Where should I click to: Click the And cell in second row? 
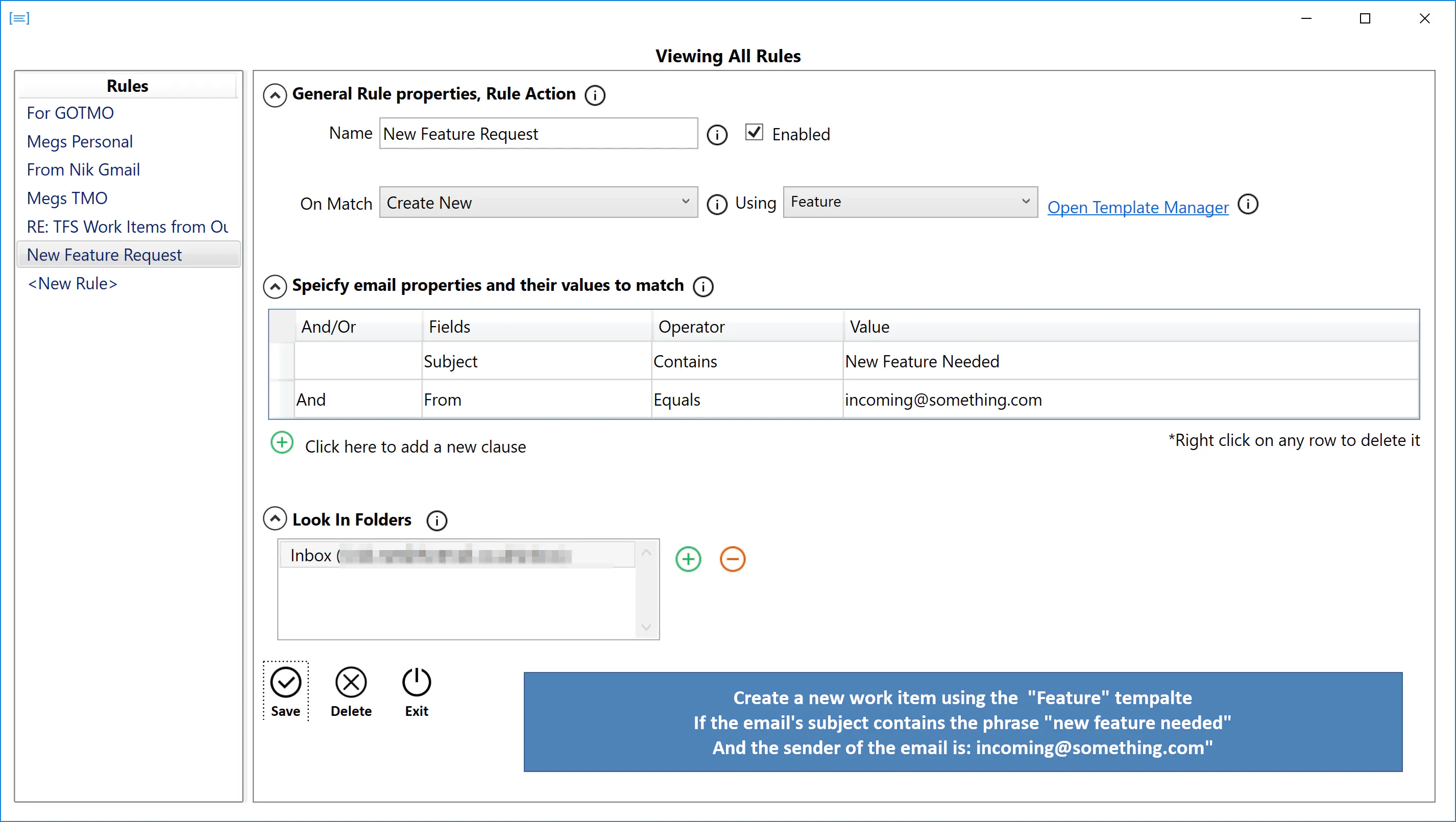357,400
